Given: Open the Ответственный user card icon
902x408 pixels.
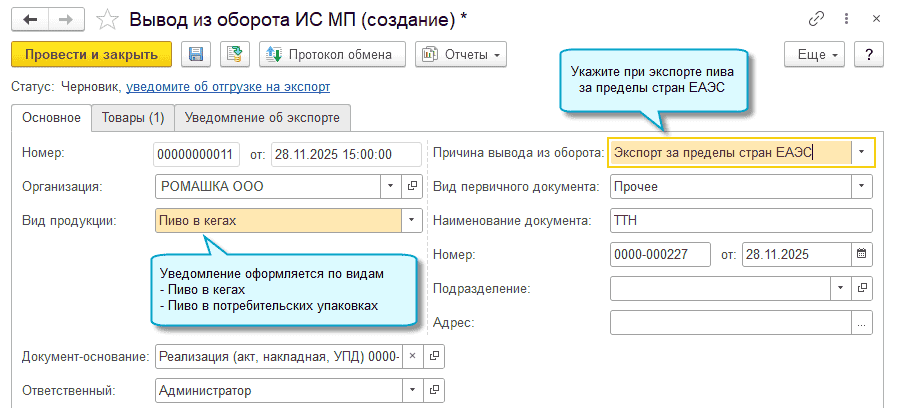Looking at the screenshot, I should click(x=433, y=390).
